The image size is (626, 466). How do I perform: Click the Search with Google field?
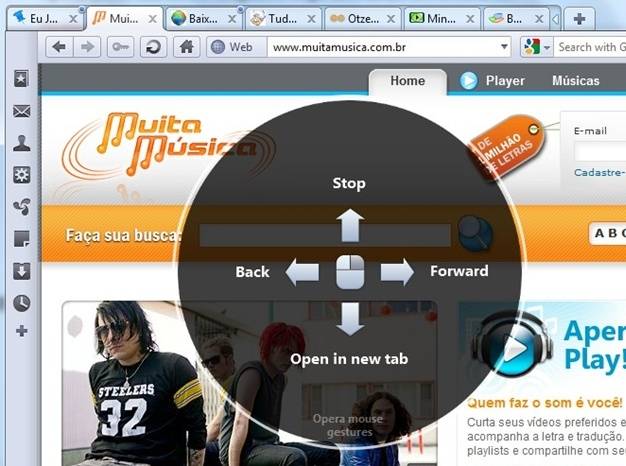pyautogui.click(x=590, y=47)
